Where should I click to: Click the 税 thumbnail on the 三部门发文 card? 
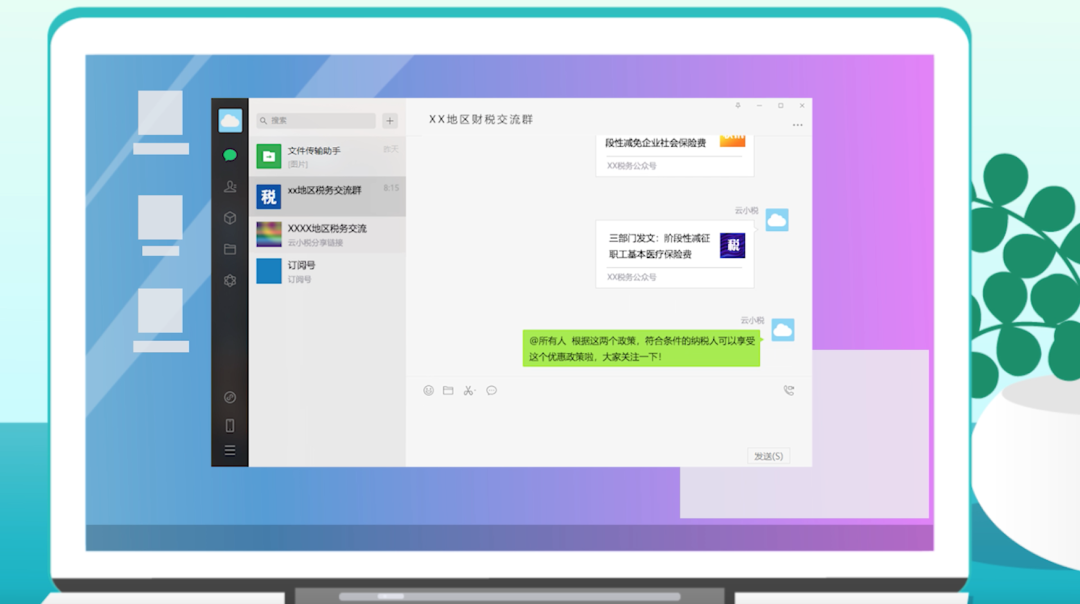[732, 246]
